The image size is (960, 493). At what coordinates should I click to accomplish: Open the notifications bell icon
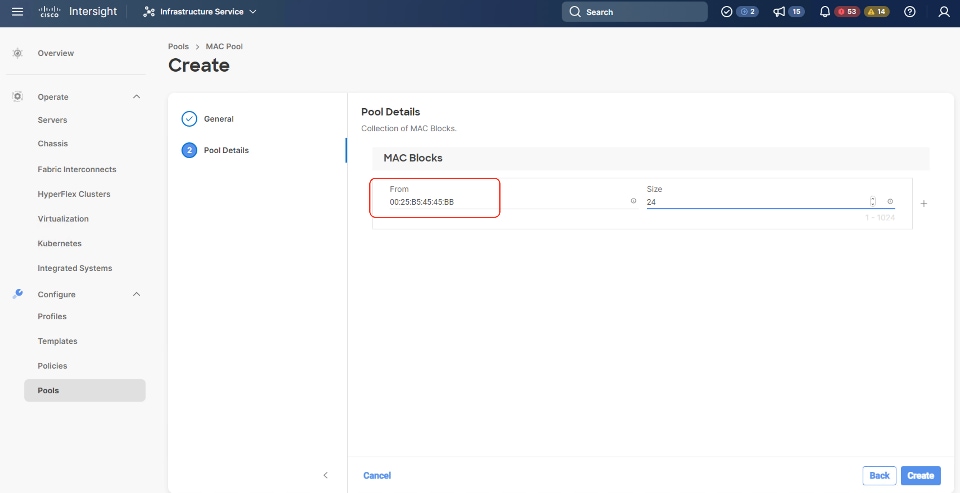[x=825, y=12]
